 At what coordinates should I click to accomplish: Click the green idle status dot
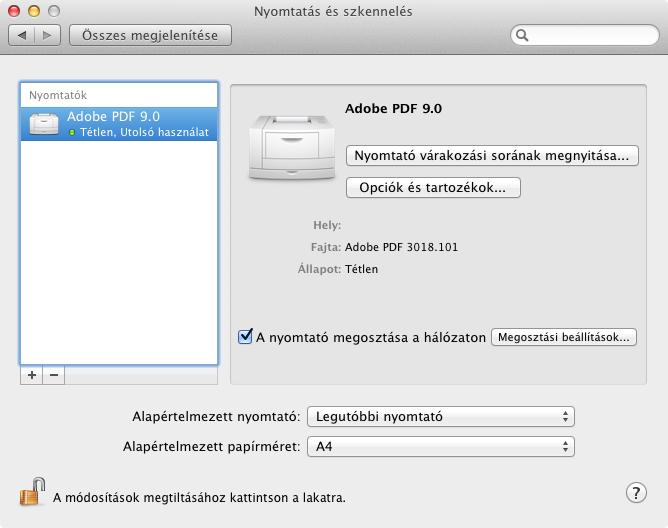[72, 133]
